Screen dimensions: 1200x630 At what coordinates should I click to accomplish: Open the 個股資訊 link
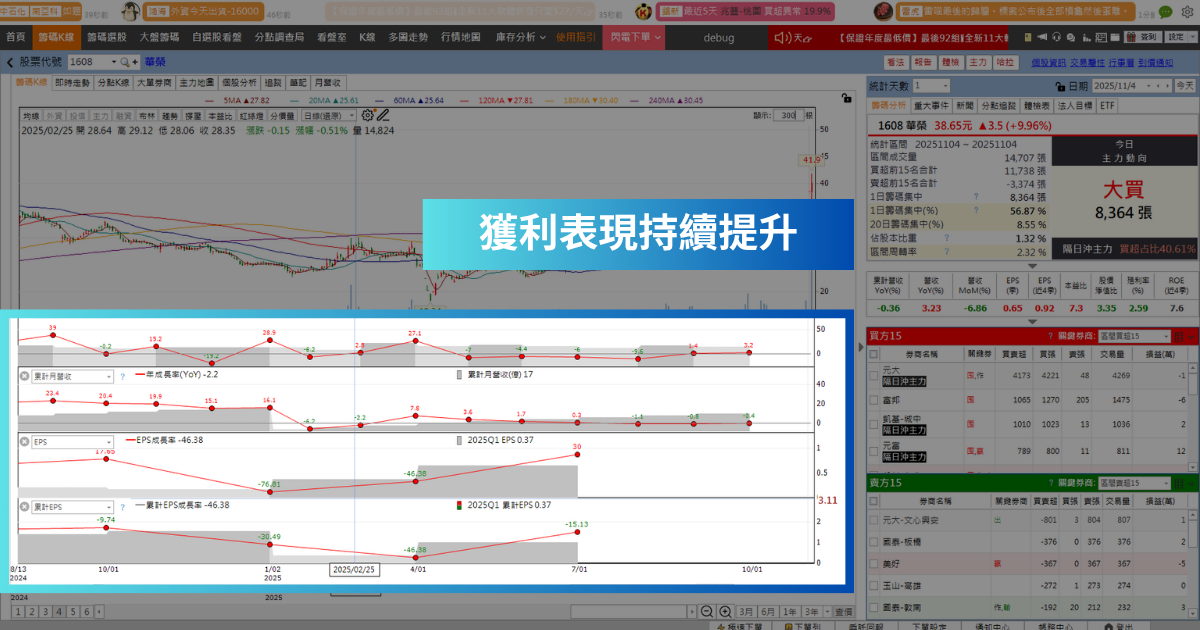pyautogui.click(x=1047, y=62)
